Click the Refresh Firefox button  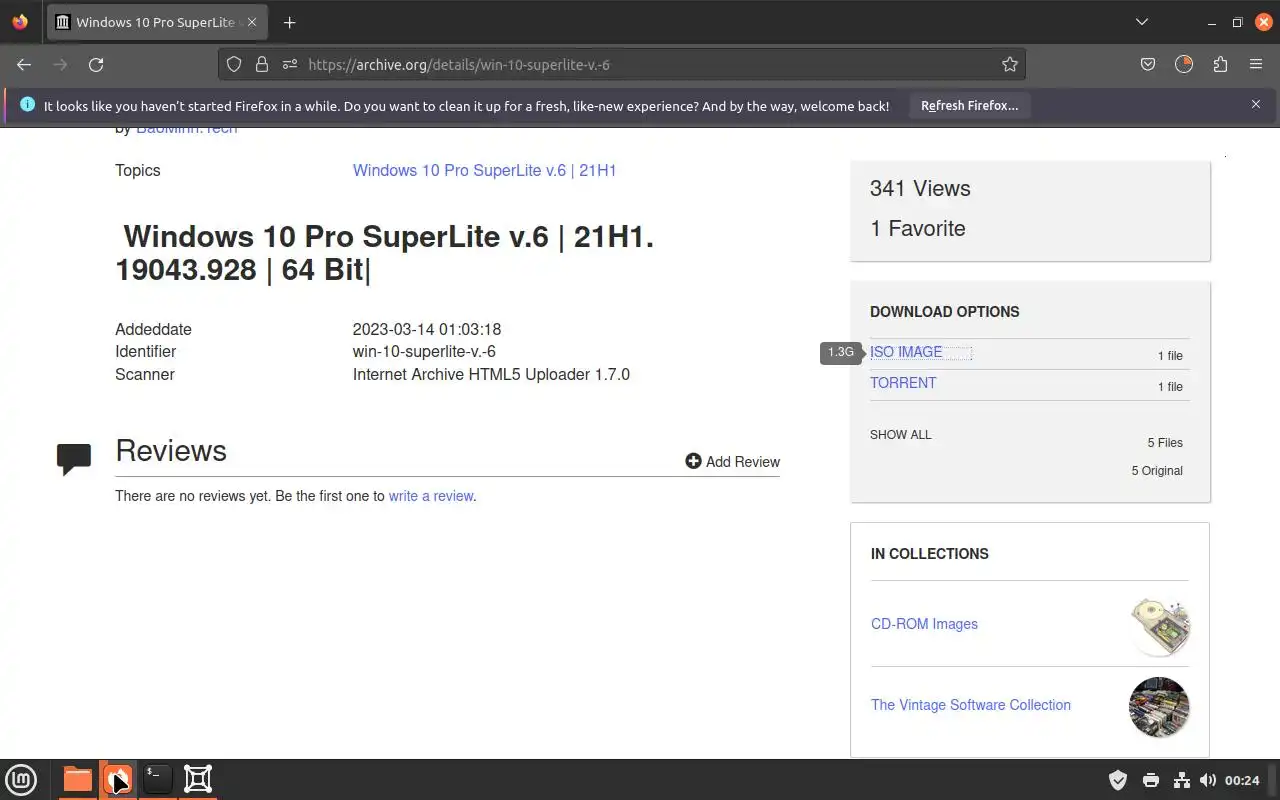(x=969, y=105)
